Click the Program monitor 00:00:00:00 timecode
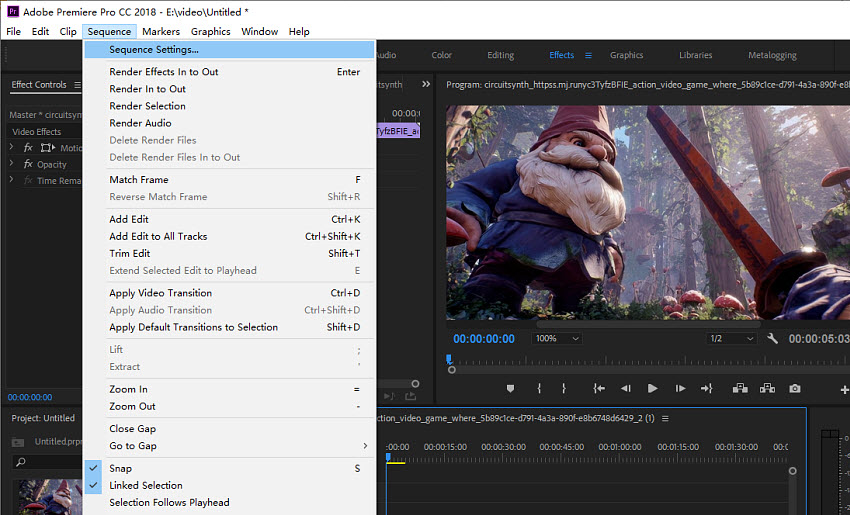Screen dimensions: 850x515 tap(484, 339)
